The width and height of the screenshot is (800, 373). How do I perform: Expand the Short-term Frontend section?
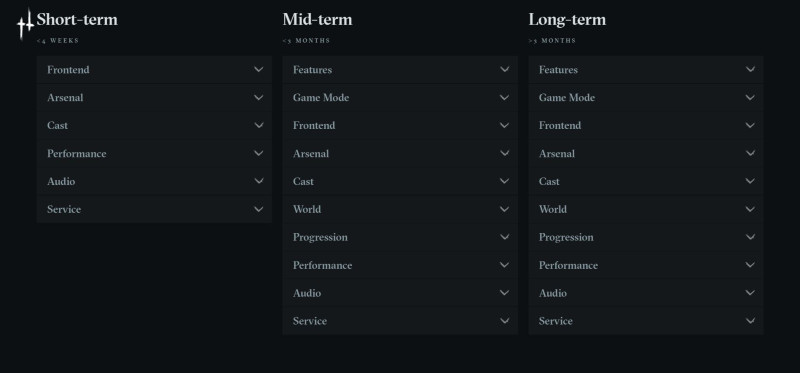pyautogui.click(x=154, y=69)
